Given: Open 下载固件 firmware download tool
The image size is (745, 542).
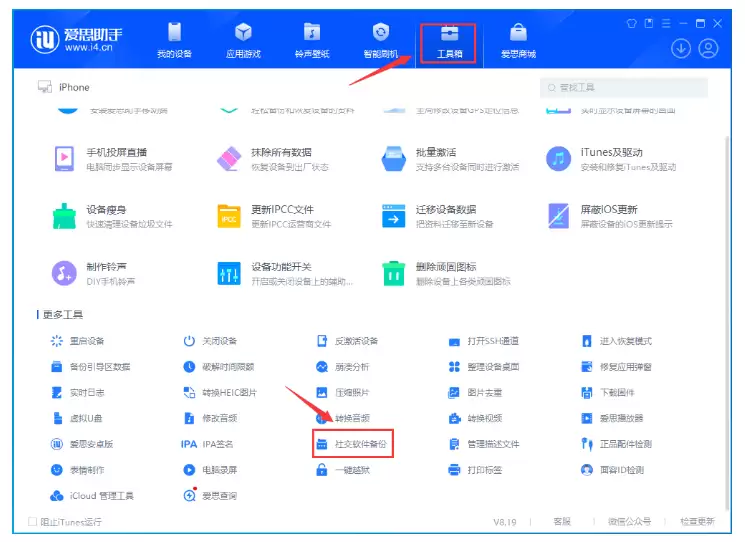Looking at the screenshot, I should click(x=608, y=392).
